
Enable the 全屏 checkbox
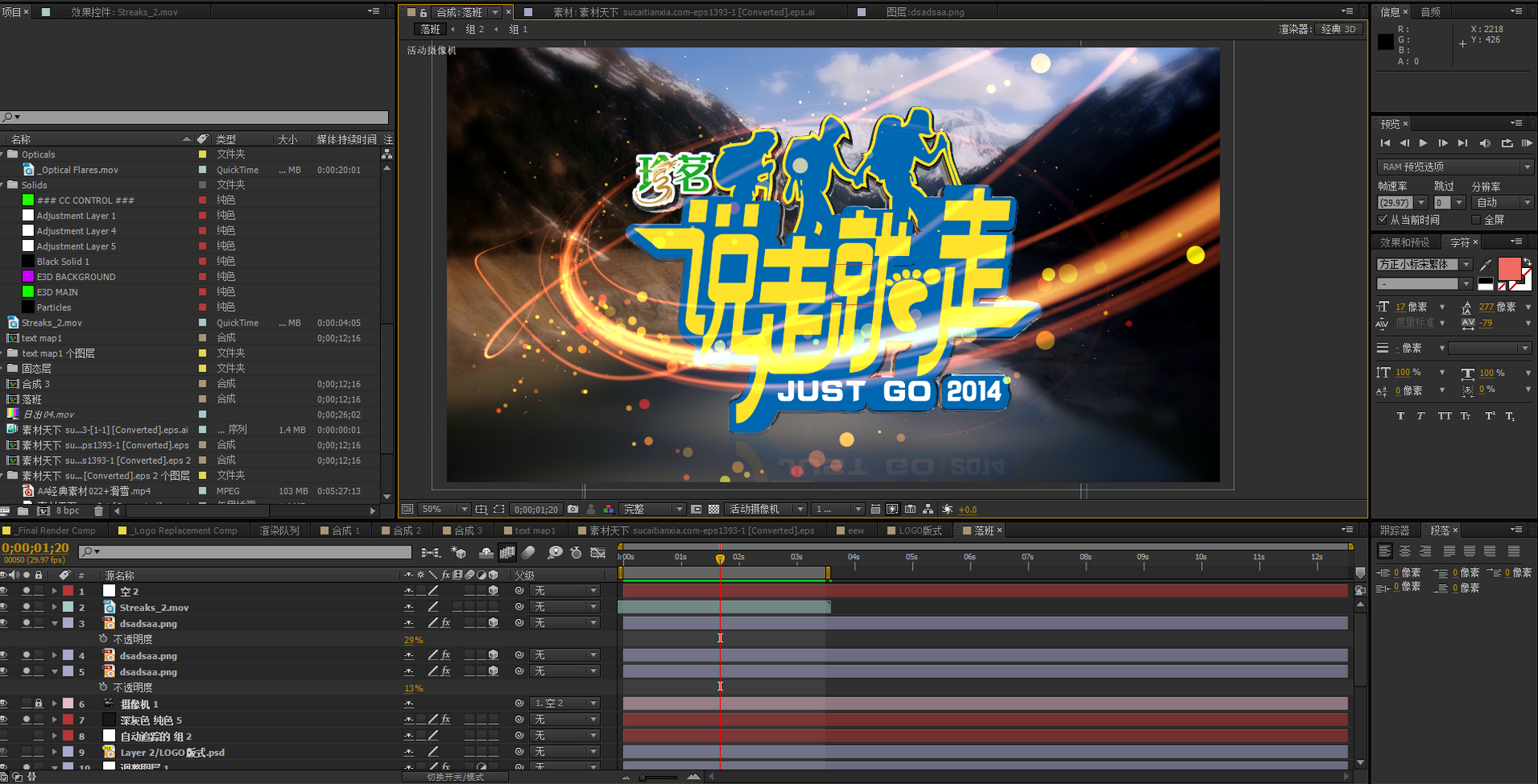[x=1476, y=219]
